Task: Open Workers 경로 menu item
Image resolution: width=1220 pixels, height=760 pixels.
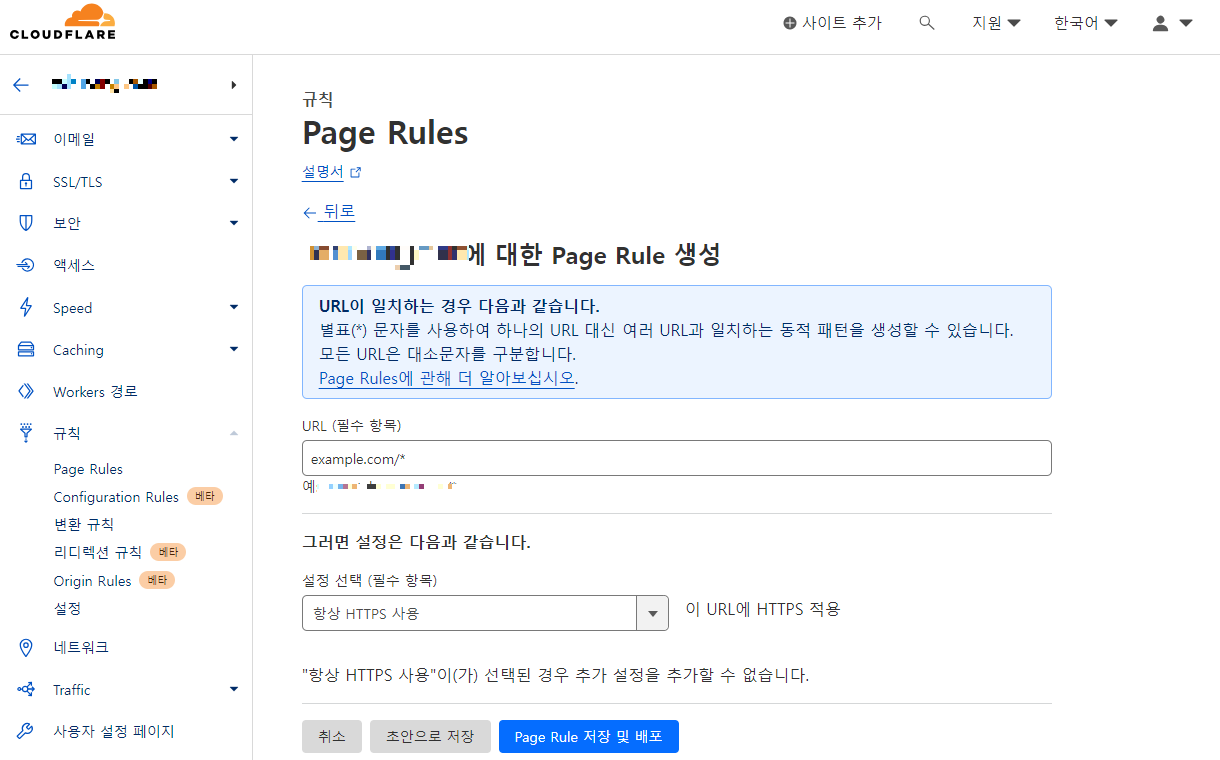Action: point(95,392)
